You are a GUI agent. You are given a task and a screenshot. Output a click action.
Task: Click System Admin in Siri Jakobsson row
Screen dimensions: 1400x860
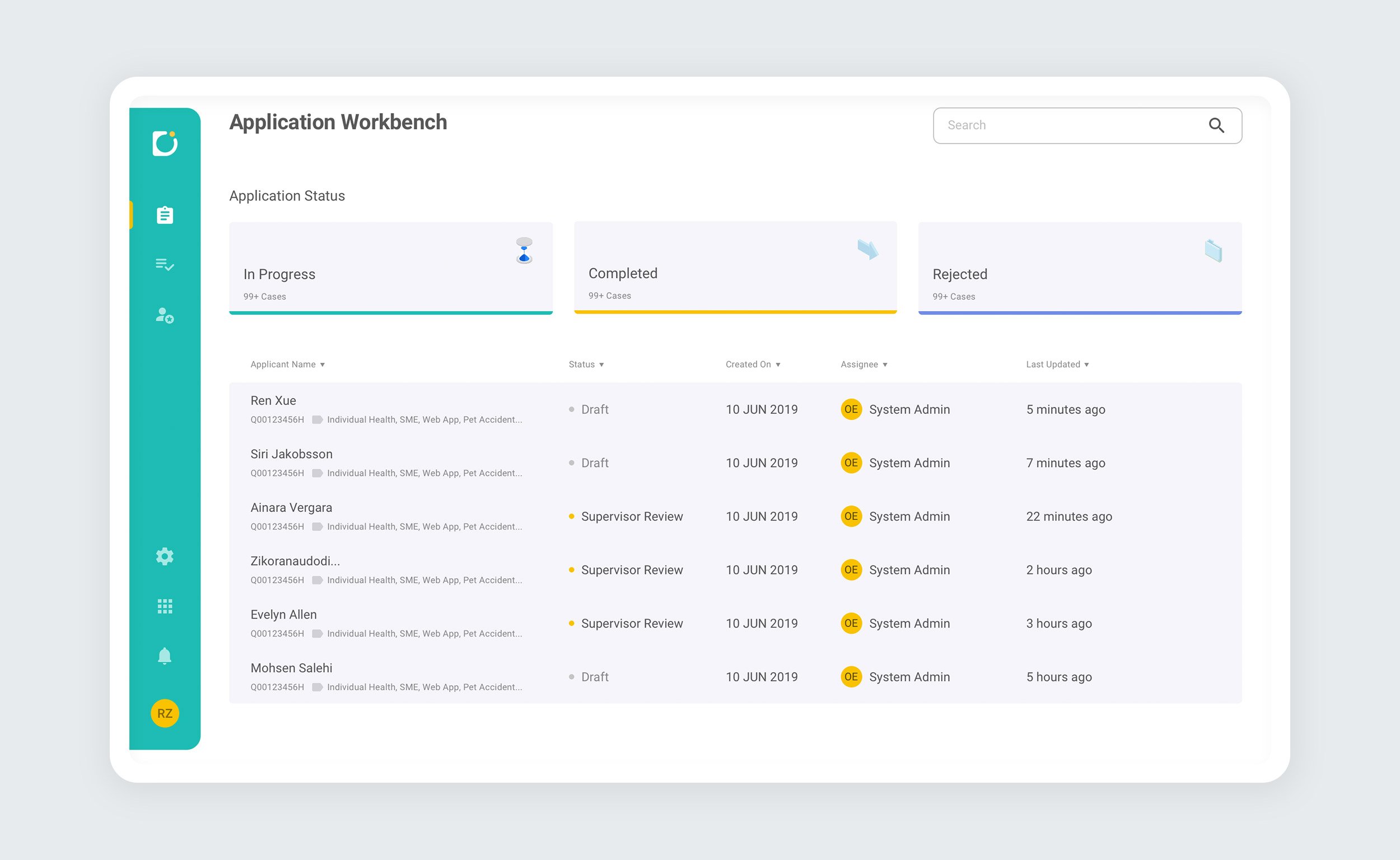point(909,462)
